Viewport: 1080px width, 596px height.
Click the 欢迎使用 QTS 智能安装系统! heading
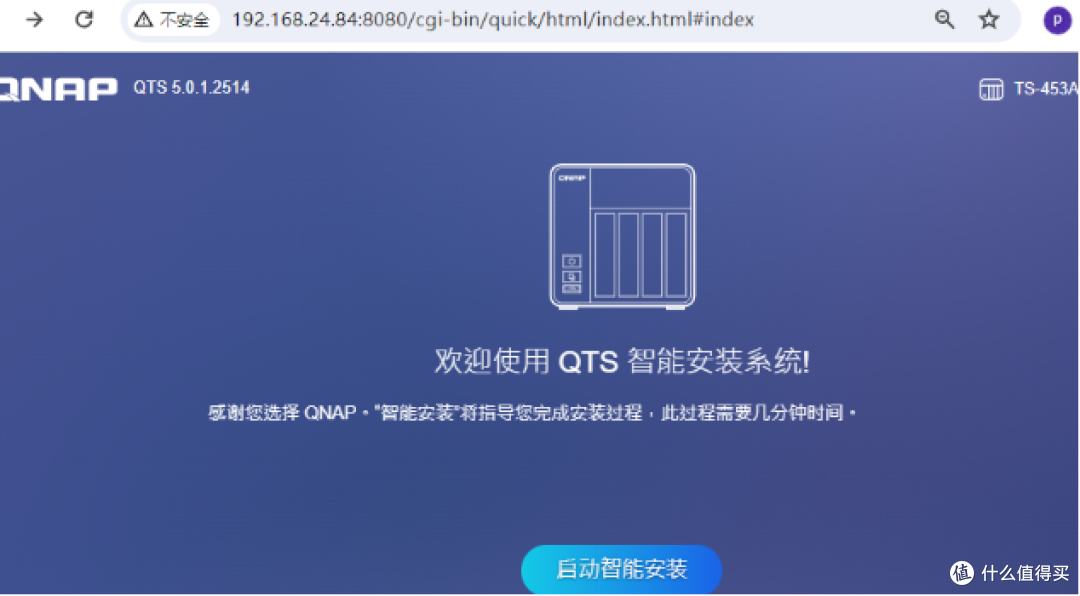622,361
